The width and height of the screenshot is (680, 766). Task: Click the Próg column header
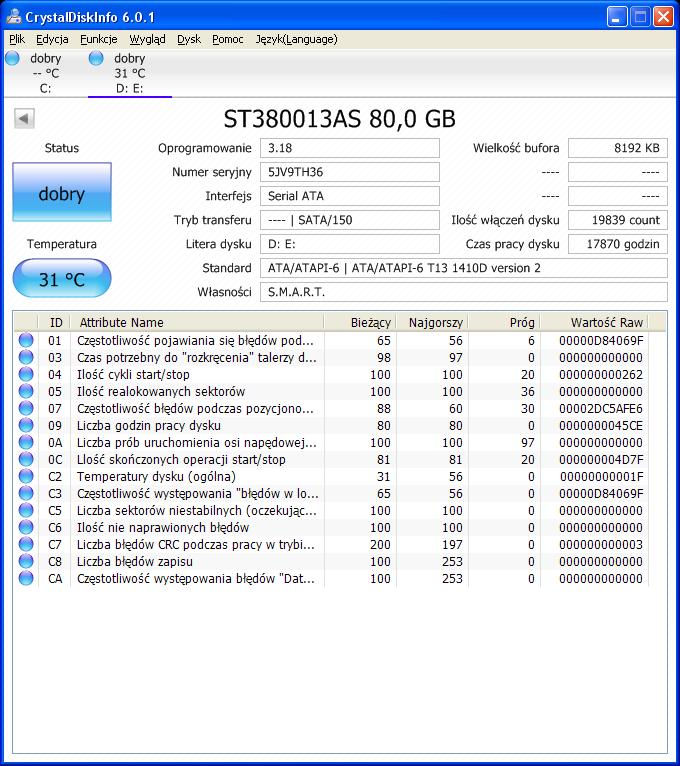504,322
